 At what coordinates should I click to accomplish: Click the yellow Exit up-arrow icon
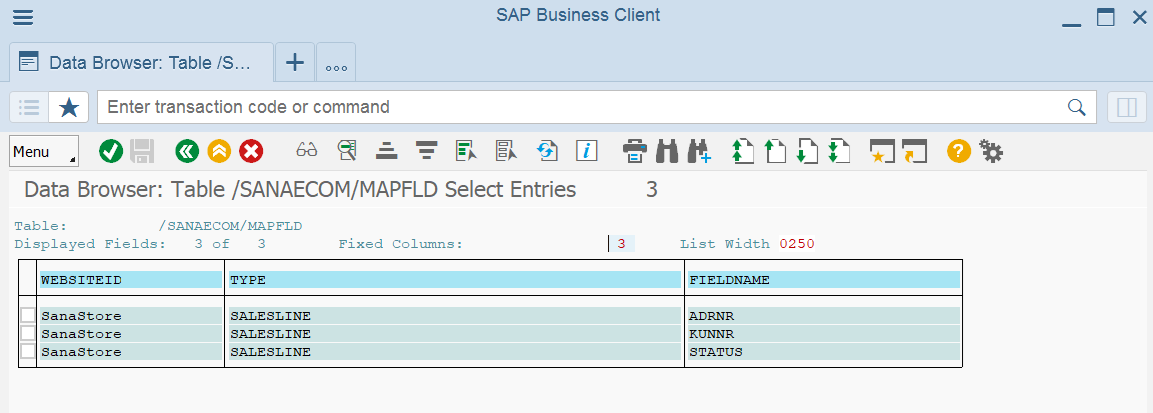tap(219, 151)
